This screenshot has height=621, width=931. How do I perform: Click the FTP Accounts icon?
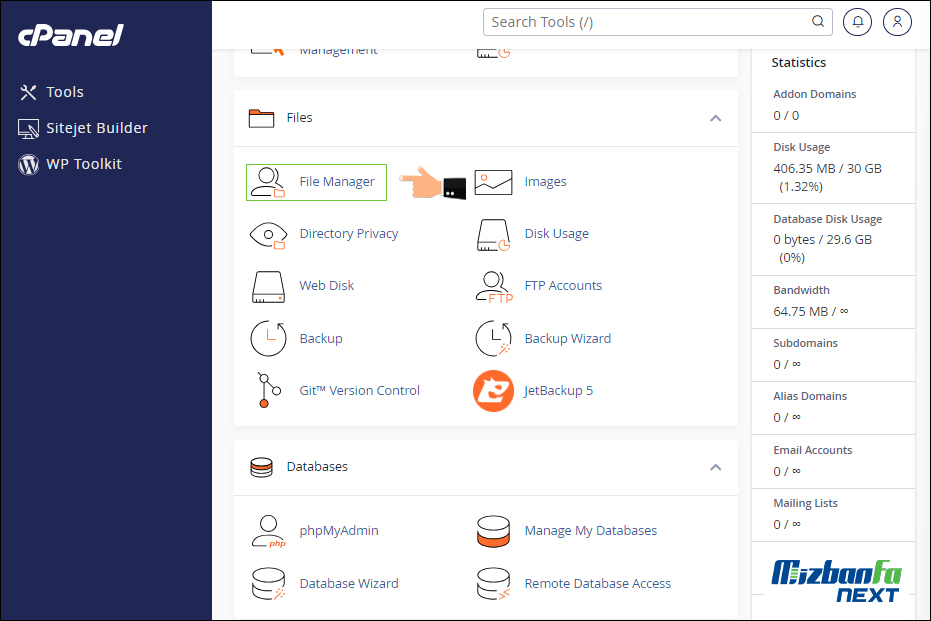point(493,286)
